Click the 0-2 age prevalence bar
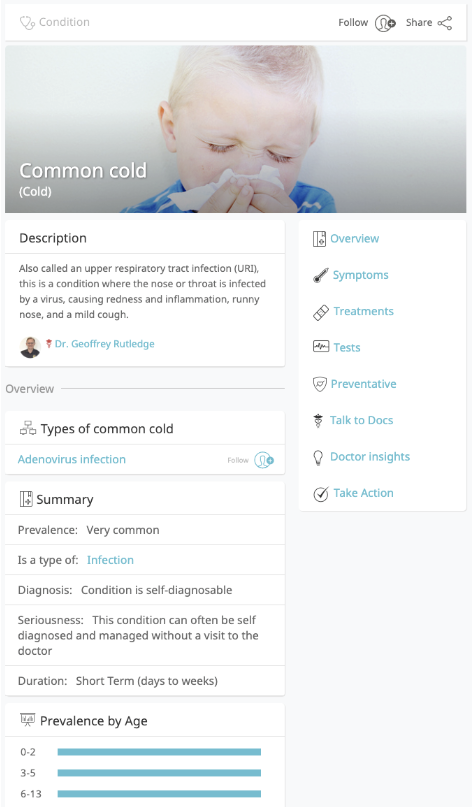Screen dimensions: 472x807 pos(159,752)
